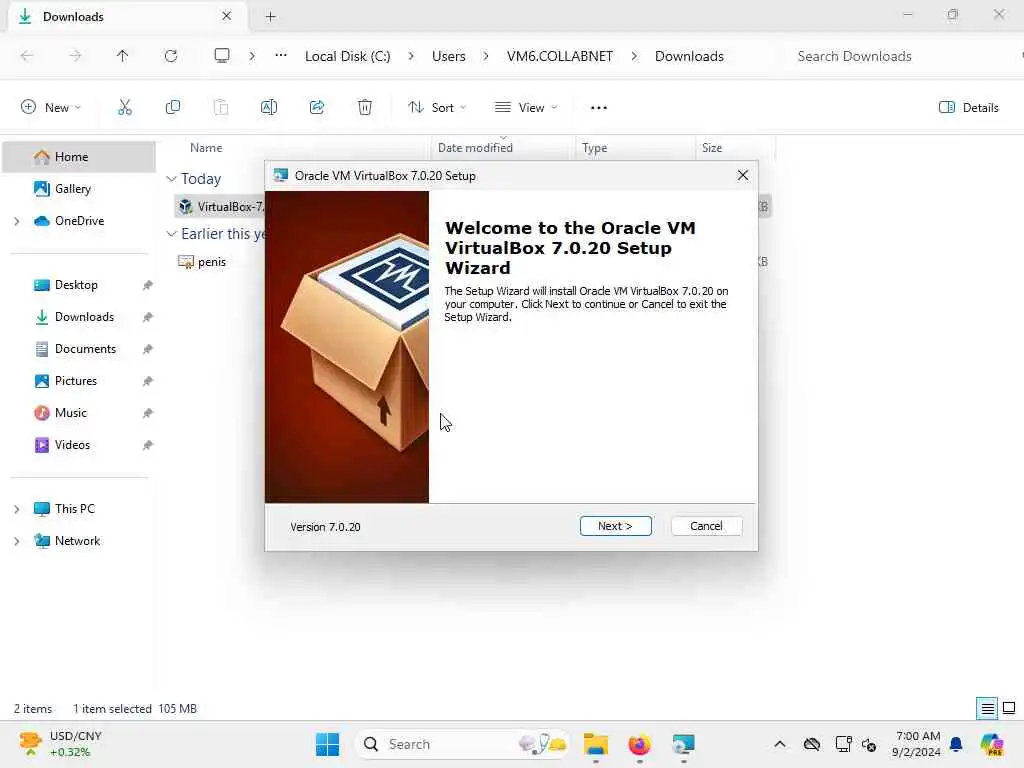This screenshot has height=768, width=1024.
Task: Show hidden system tray icons
Action: pos(780,744)
